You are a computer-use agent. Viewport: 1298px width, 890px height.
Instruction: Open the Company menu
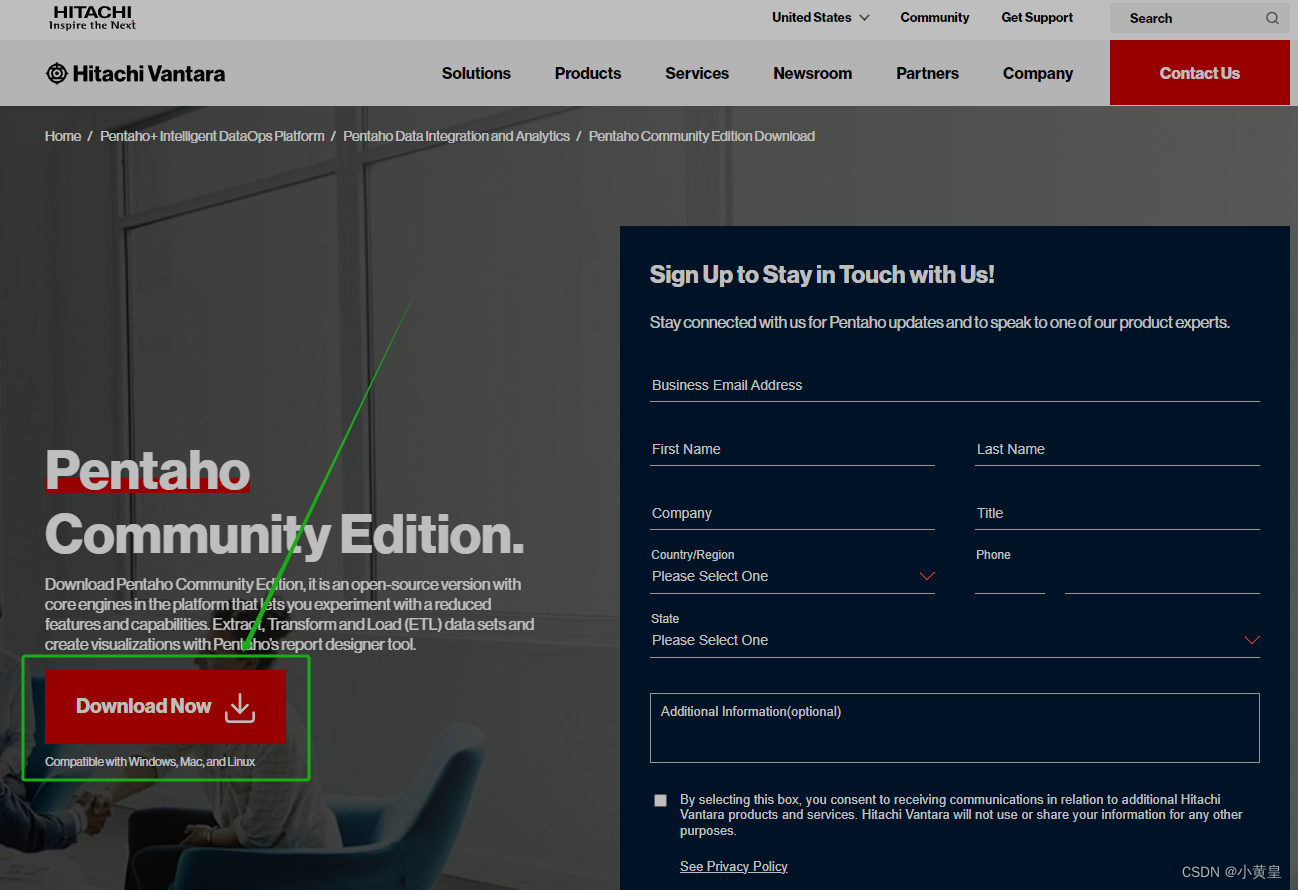[x=1038, y=73]
